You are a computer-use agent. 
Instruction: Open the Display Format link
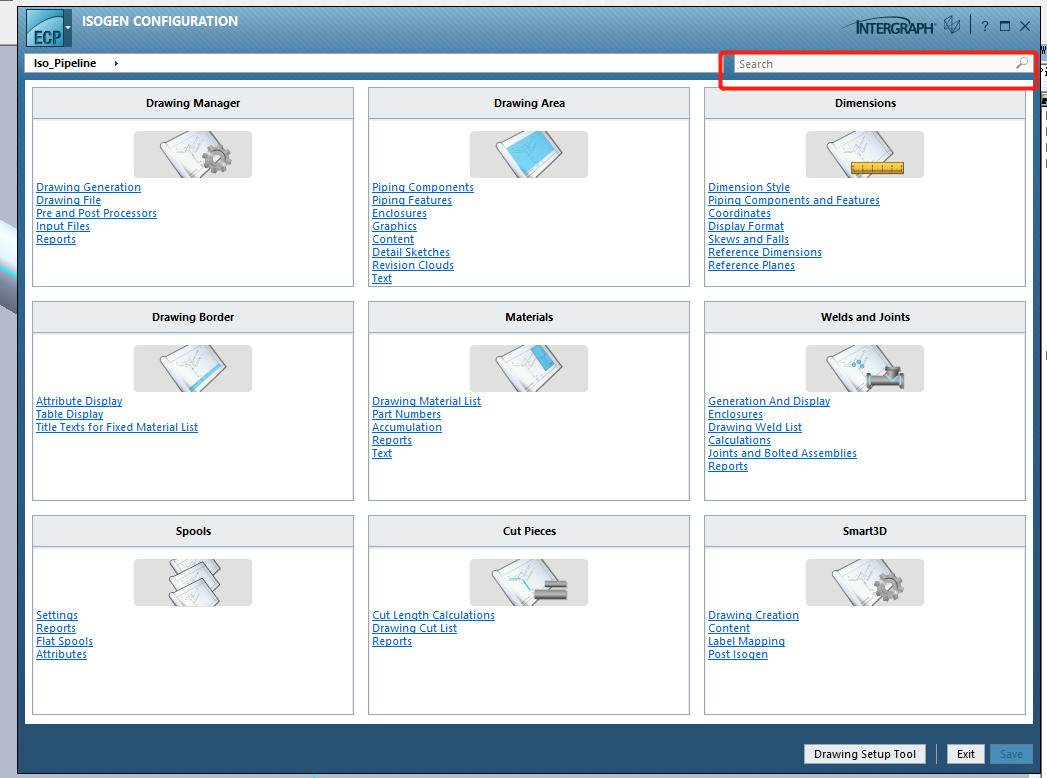click(746, 226)
